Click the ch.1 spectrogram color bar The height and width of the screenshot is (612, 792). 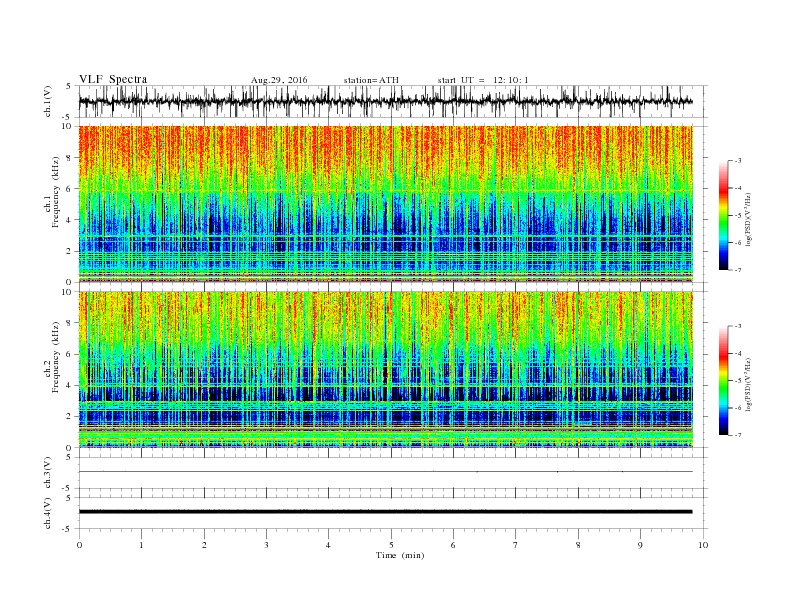coord(723,216)
